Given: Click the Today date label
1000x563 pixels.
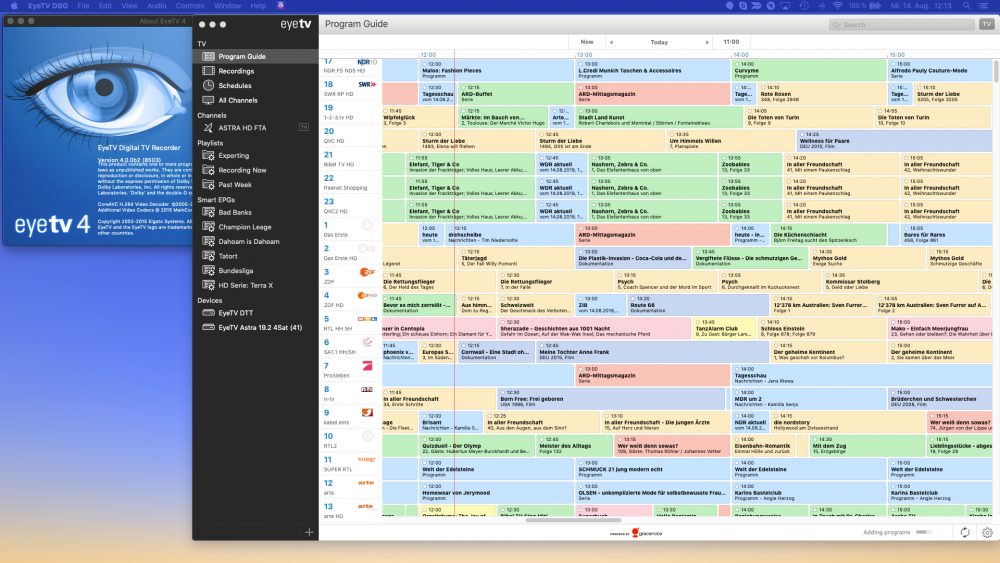Looking at the screenshot, I should [659, 42].
